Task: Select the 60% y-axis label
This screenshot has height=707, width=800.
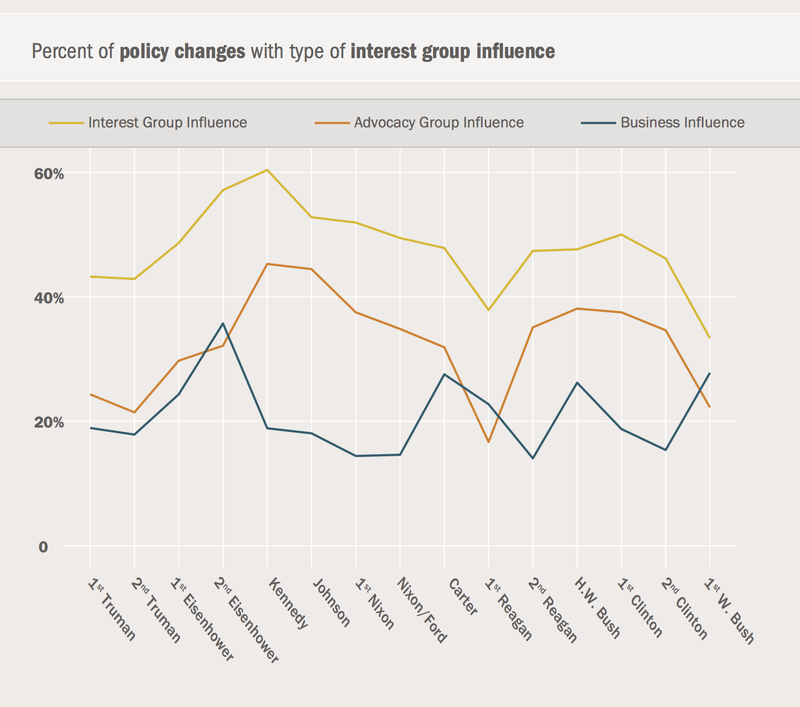Action: coord(48,174)
